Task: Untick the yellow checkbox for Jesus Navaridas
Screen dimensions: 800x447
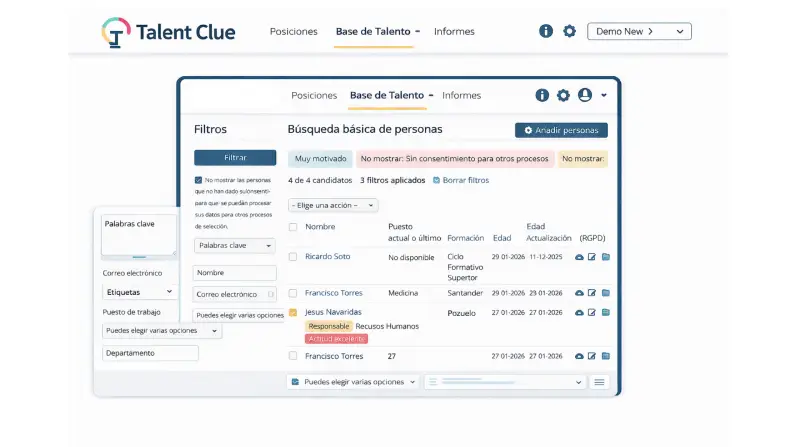Action: point(293,312)
